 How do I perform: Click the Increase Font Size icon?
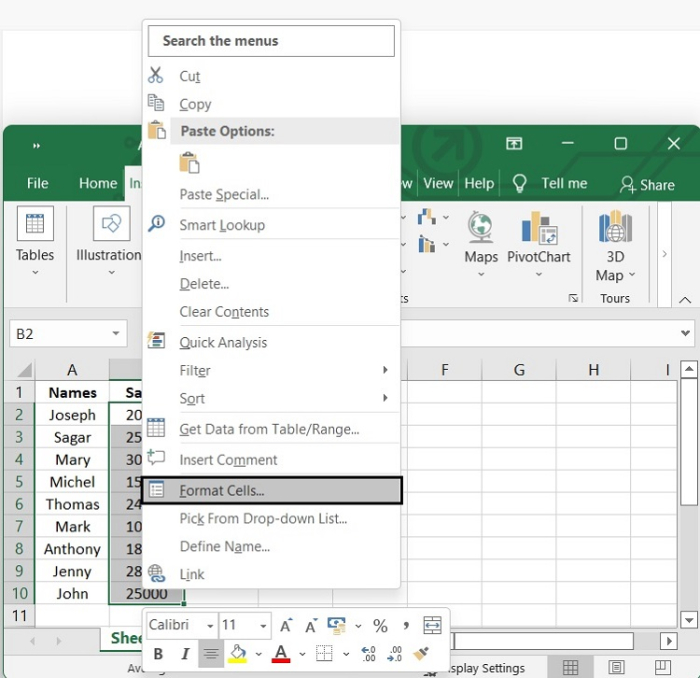point(286,625)
